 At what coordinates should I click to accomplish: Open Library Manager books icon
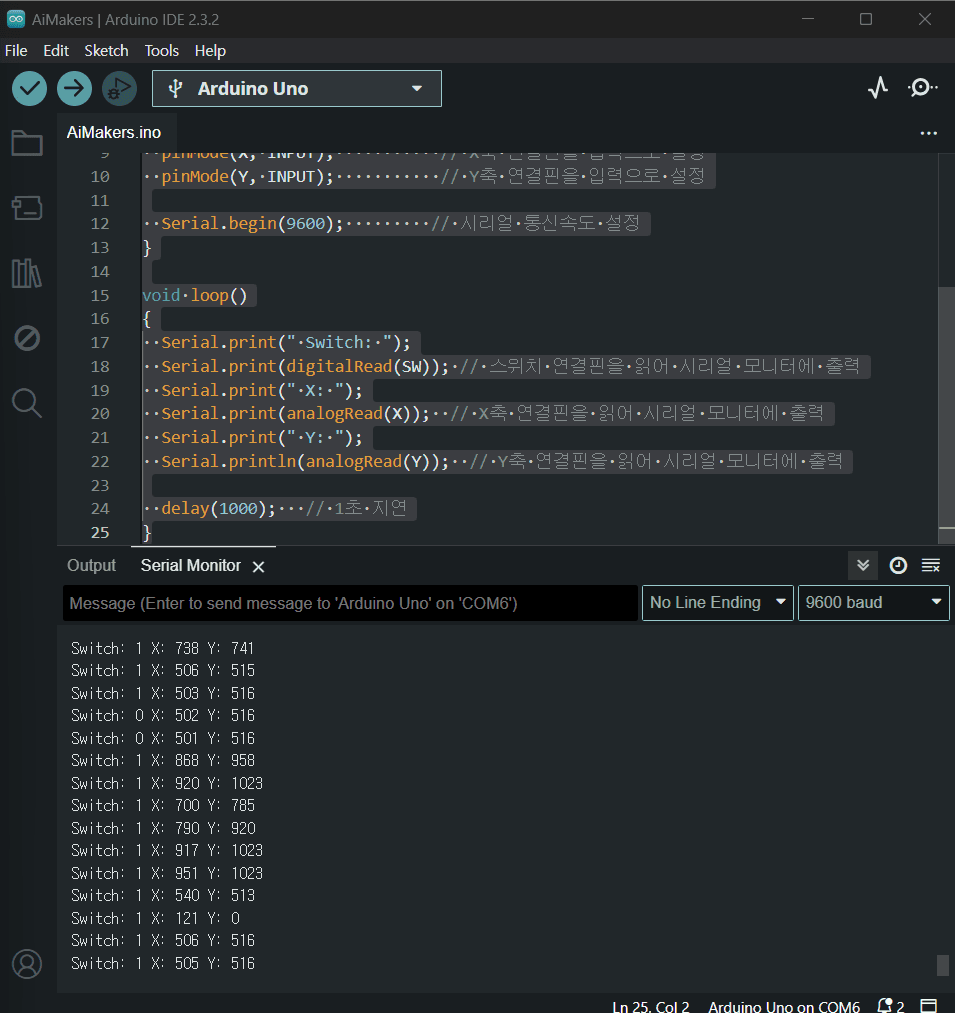coord(27,273)
